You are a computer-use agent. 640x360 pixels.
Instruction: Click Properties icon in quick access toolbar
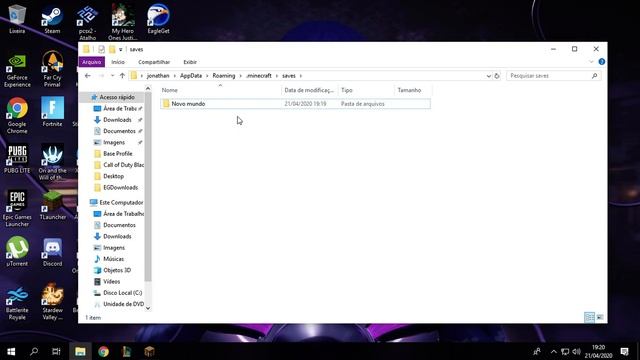click(x=101, y=49)
